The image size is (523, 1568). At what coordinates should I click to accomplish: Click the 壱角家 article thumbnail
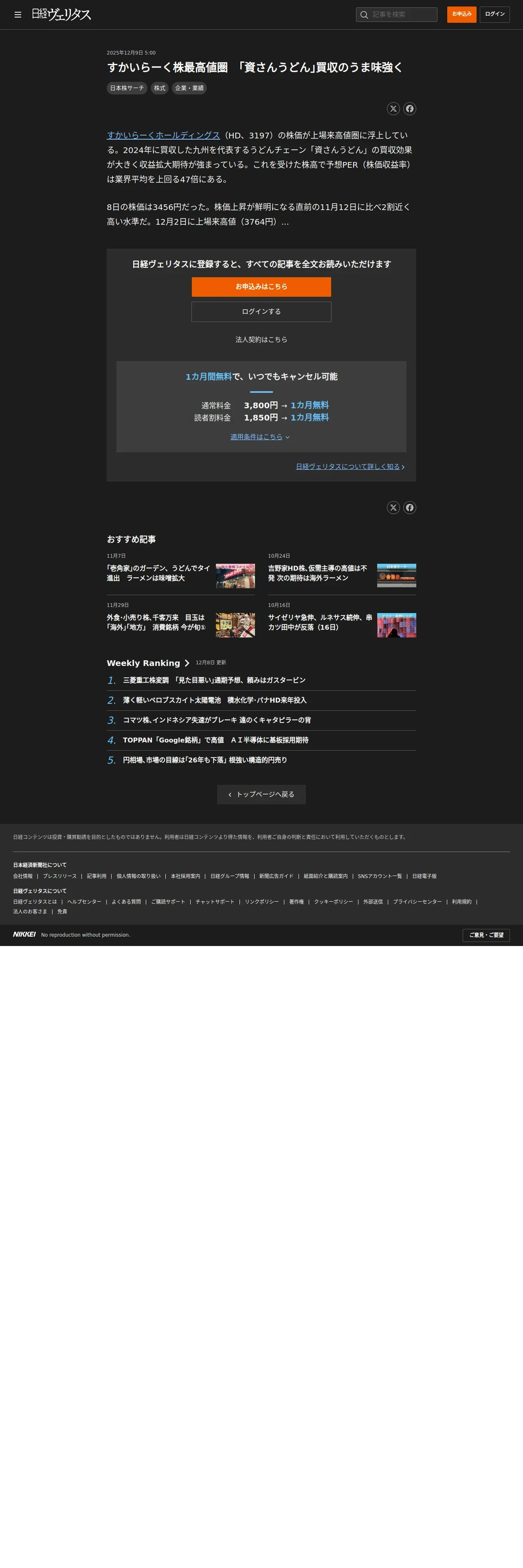click(x=235, y=576)
